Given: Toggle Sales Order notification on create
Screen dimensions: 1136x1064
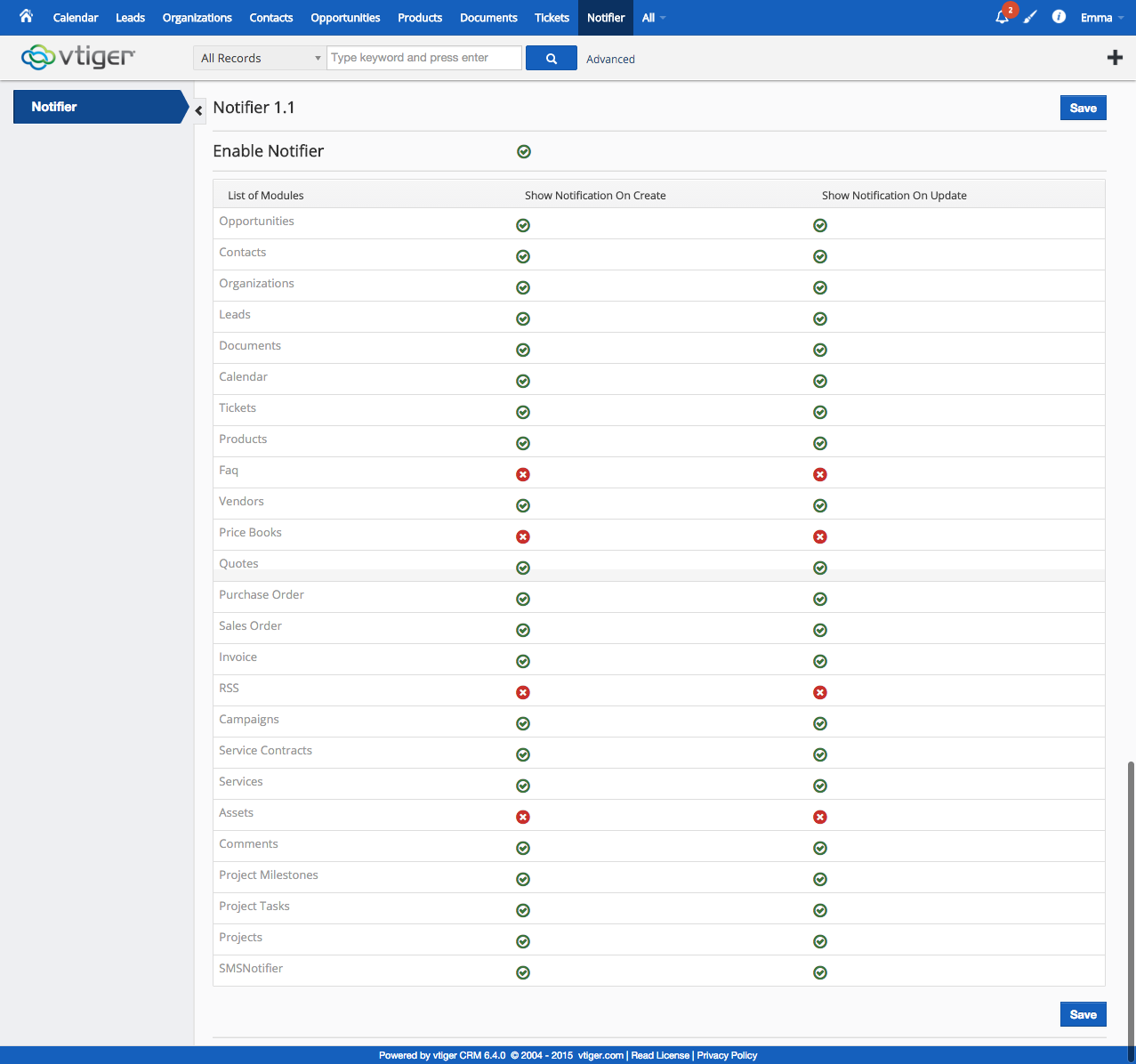Looking at the screenshot, I should [523, 631].
